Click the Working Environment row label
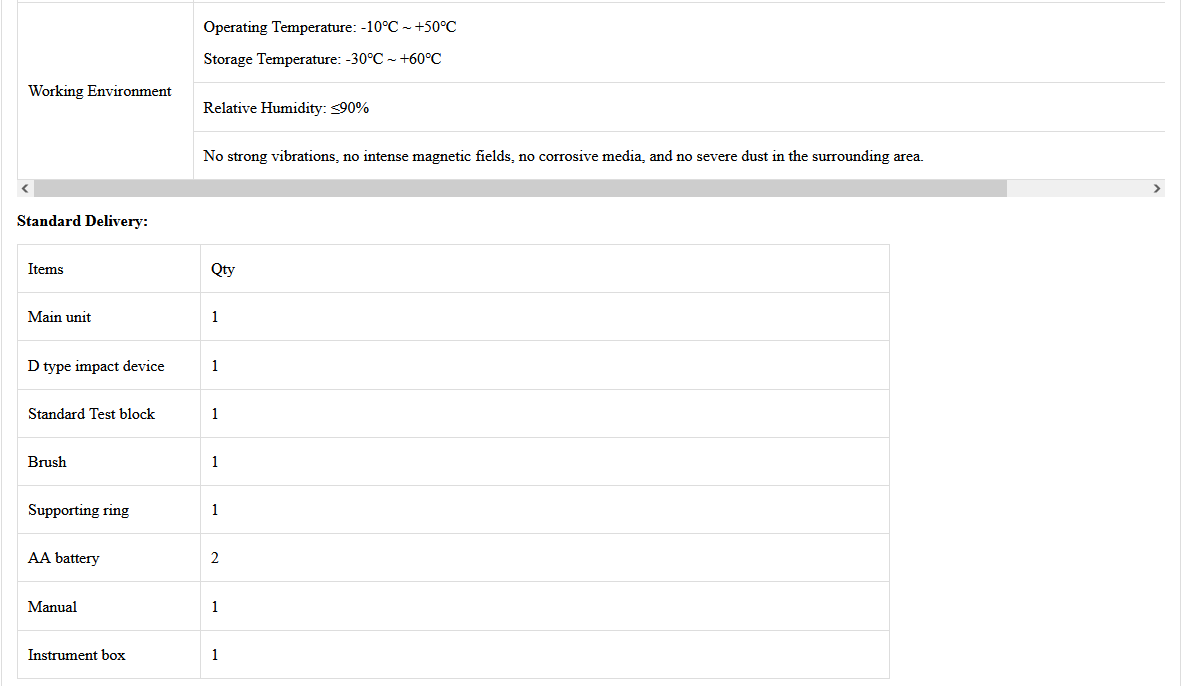This screenshot has width=1187, height=686. point(100,91)
